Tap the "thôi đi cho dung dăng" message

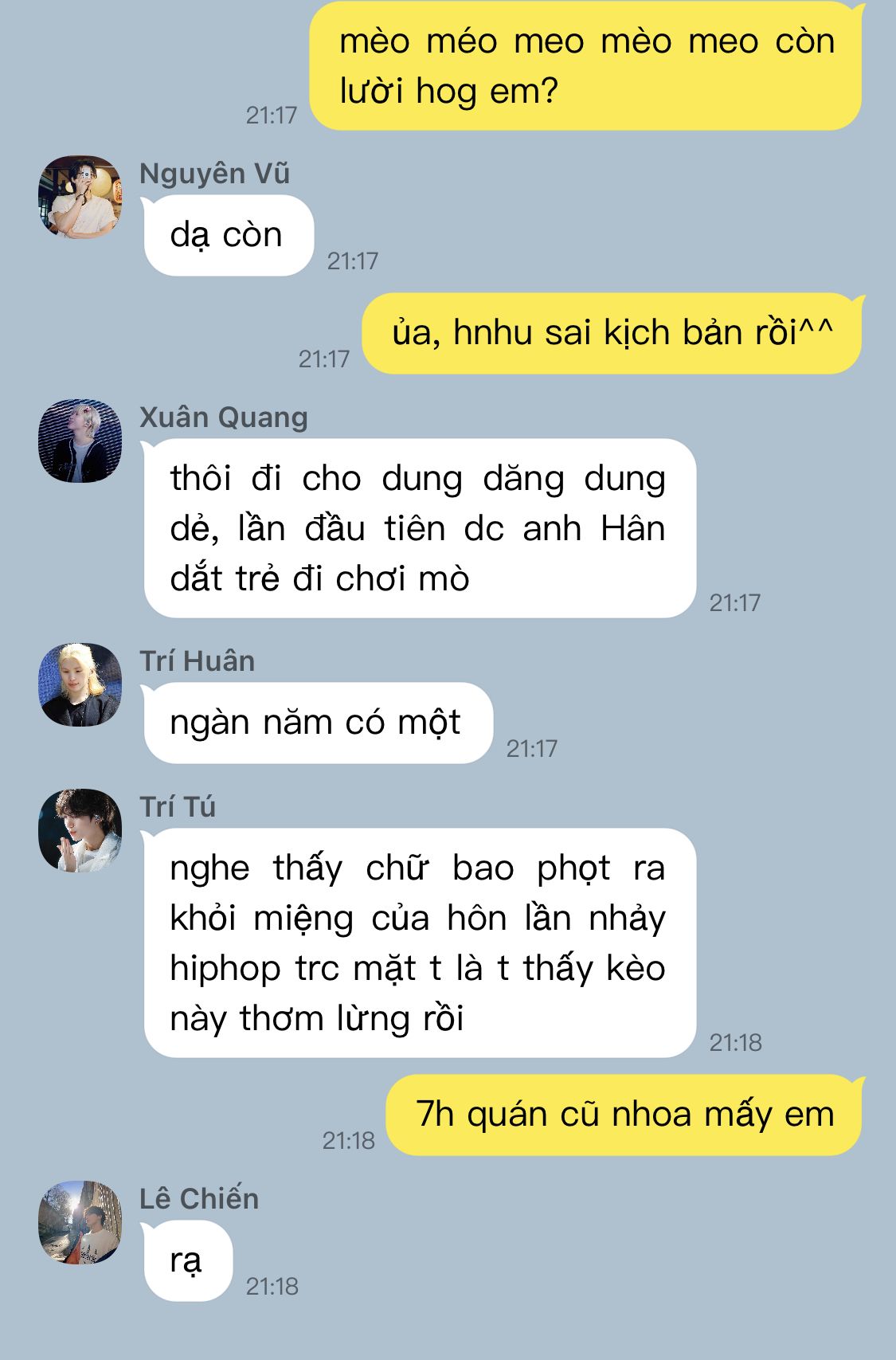[x=420, y=528]
